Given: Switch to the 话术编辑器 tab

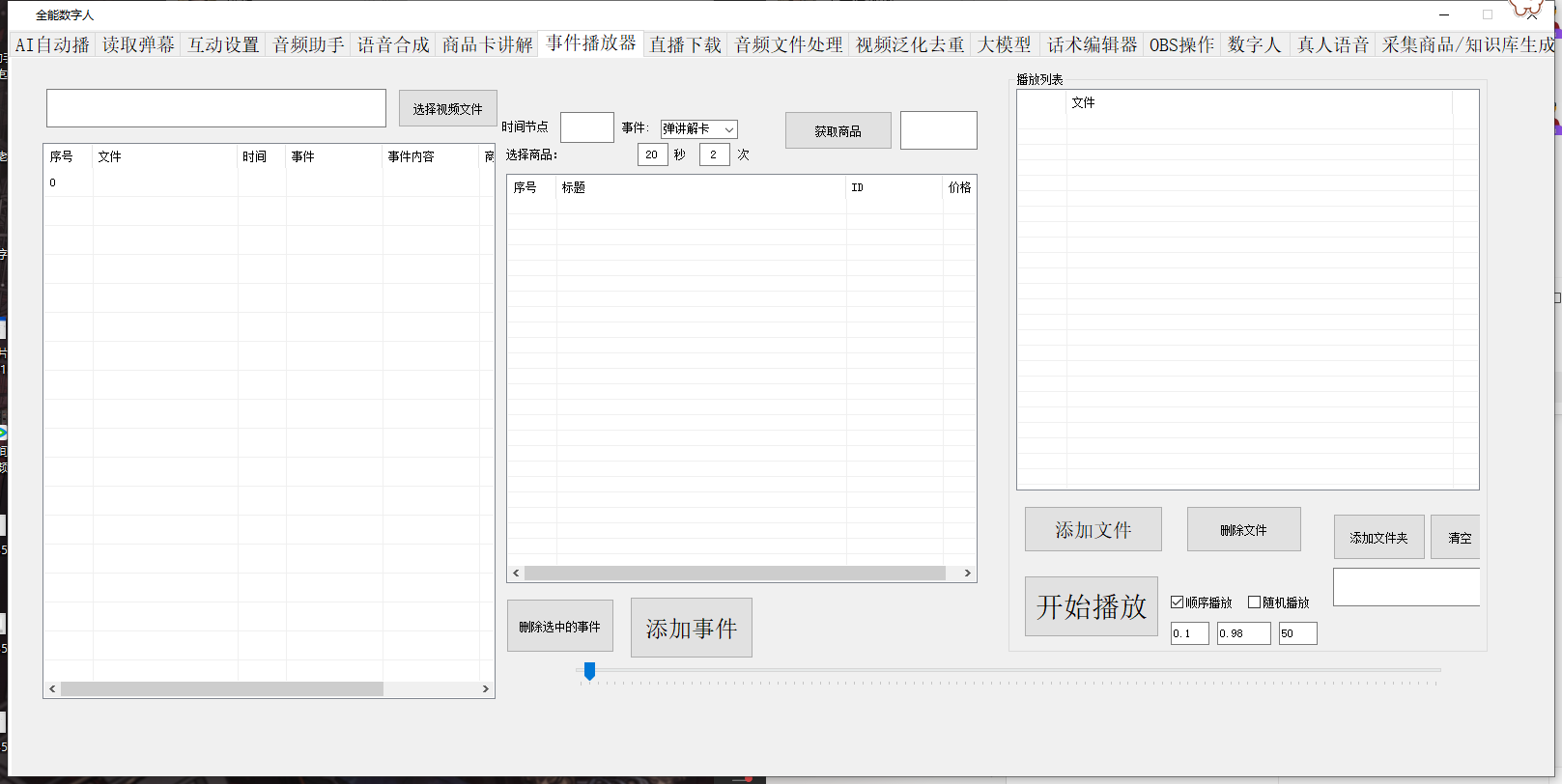Looking at the screenshot, I should click(x=1092, y=44).
